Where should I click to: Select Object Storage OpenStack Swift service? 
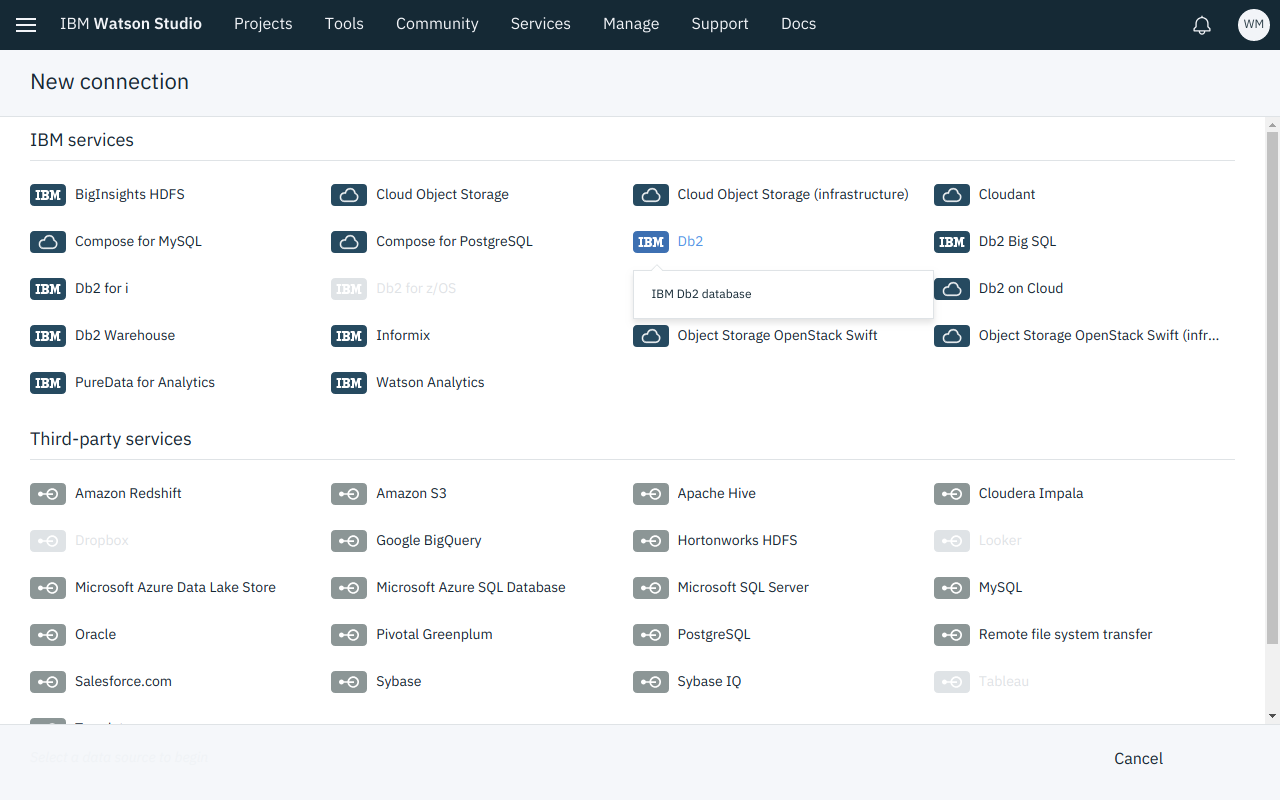777,336
